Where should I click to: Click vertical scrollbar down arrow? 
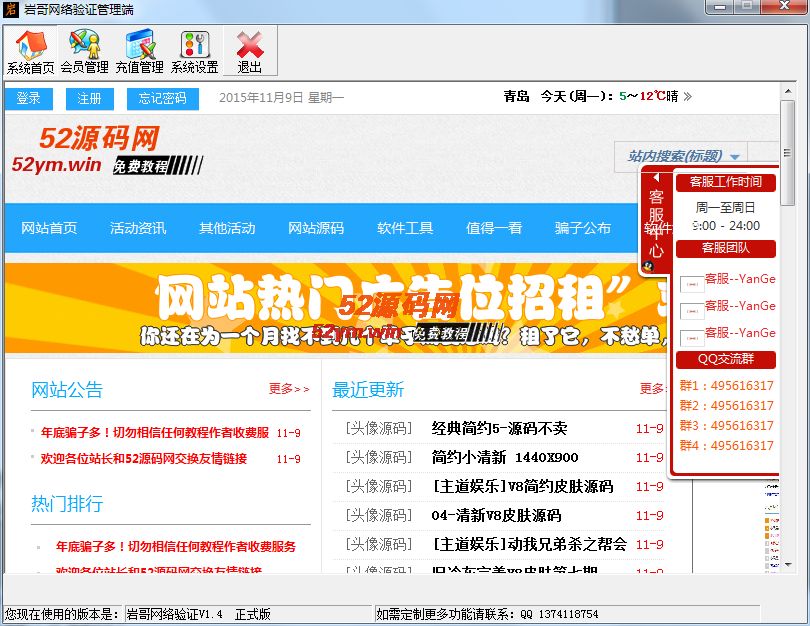tap(788, 565)
